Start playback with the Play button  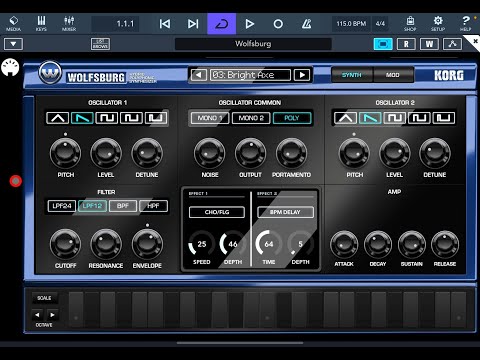250,24
